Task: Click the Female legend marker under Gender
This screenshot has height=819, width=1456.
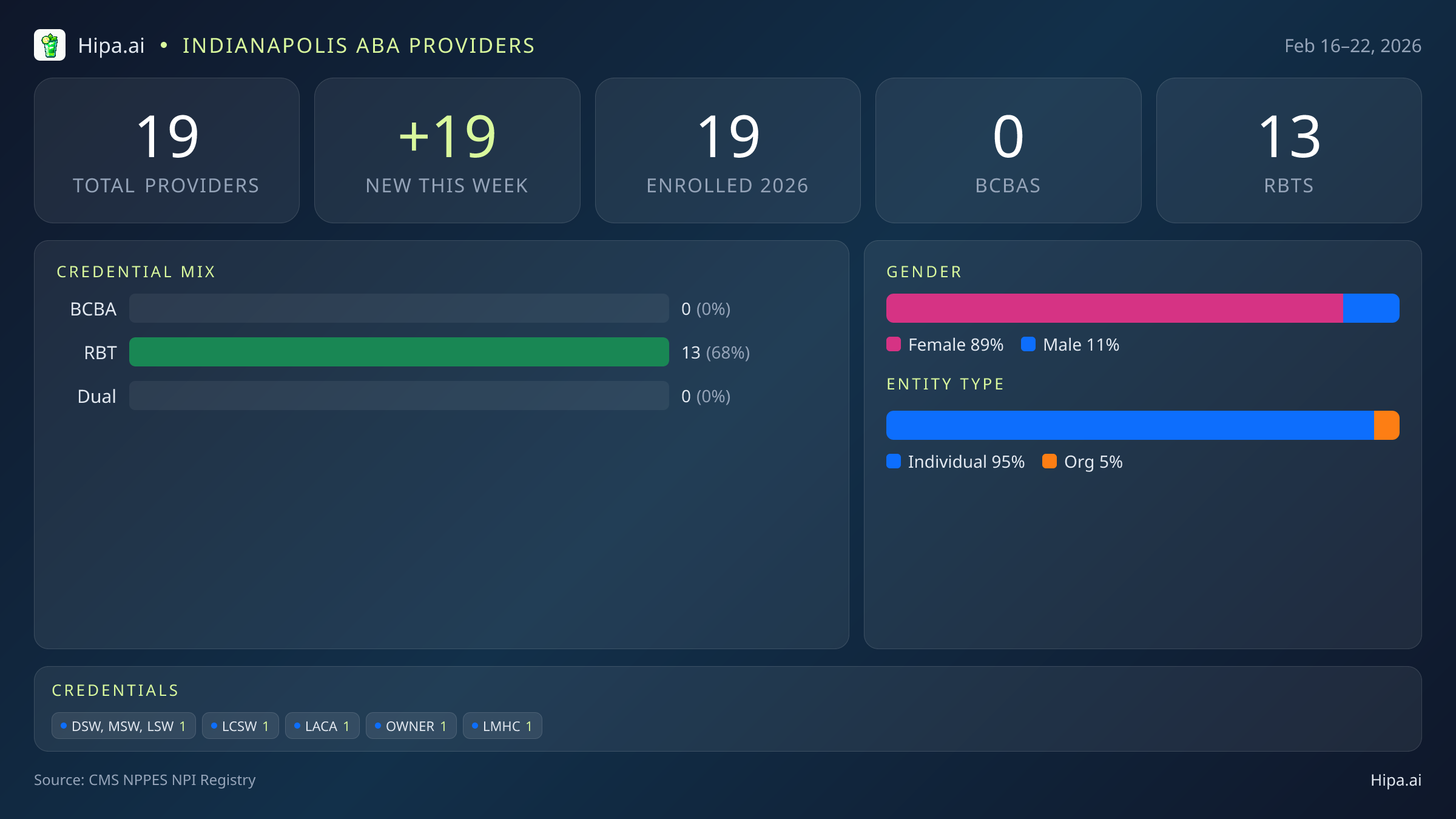Action: pyautogui.click(x=894, y=344)
